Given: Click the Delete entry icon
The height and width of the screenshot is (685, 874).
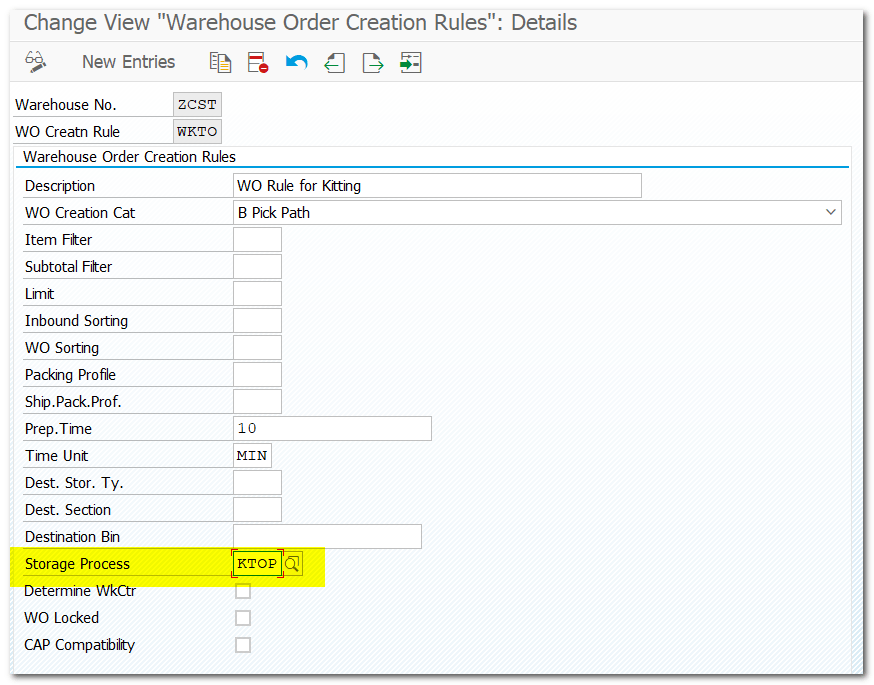Looking at the screenshot, I should click(x=258, y=62).
